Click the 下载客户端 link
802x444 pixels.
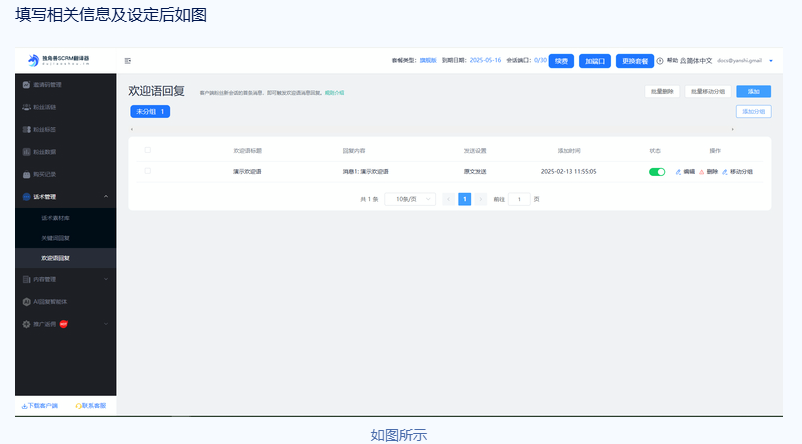point(42,406)
